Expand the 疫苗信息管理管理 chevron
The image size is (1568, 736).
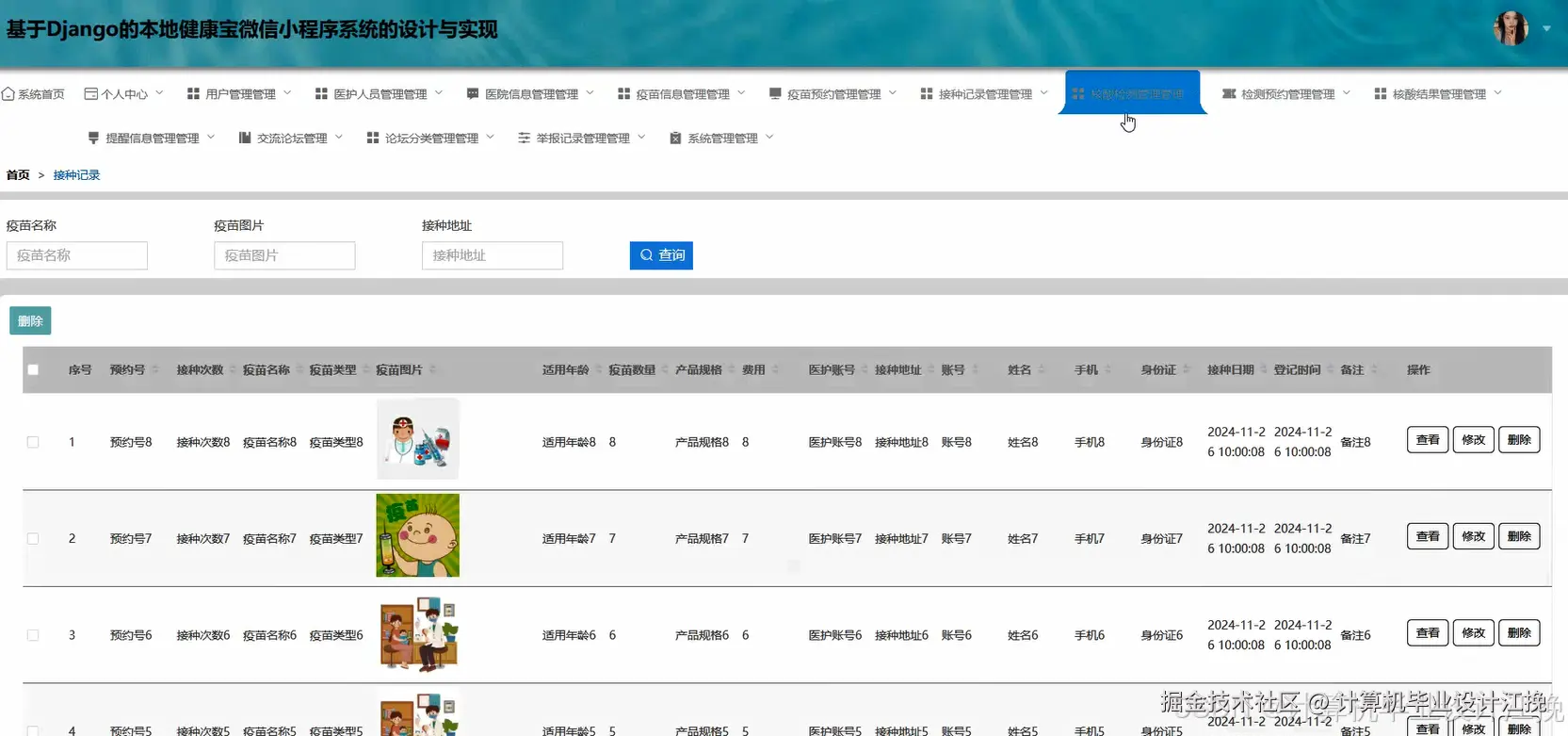coord(741,93)
